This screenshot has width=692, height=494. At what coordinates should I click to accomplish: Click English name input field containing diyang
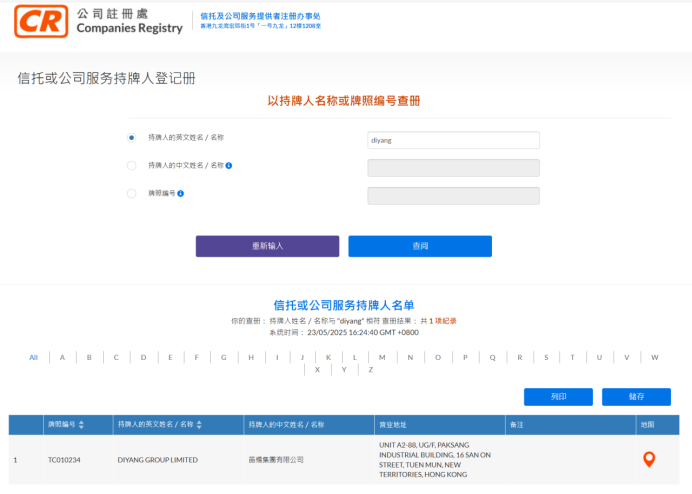coord(453,141)
